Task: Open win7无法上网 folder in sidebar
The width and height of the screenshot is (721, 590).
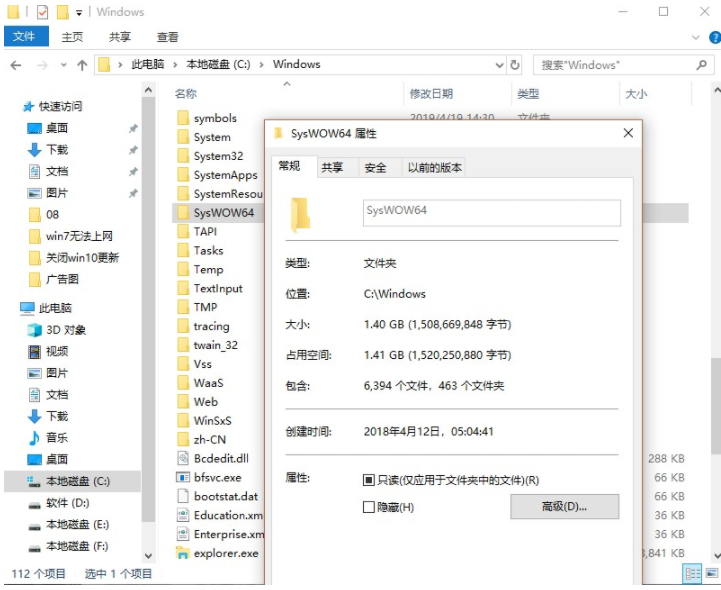Action: 79,236
